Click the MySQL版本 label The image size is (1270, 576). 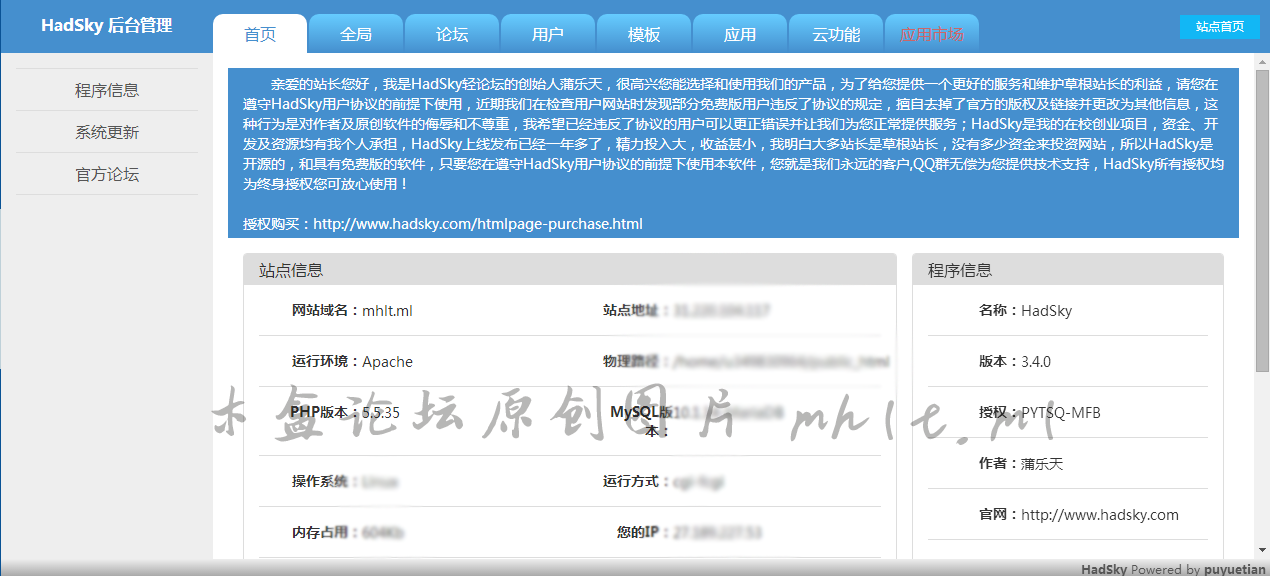coord(642,421)
